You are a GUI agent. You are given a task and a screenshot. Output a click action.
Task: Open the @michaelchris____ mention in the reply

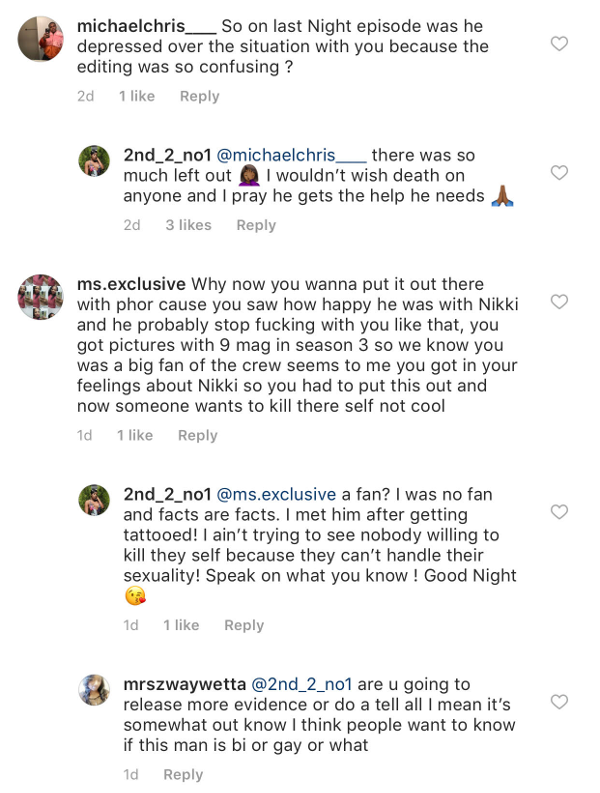click(292, 156)
